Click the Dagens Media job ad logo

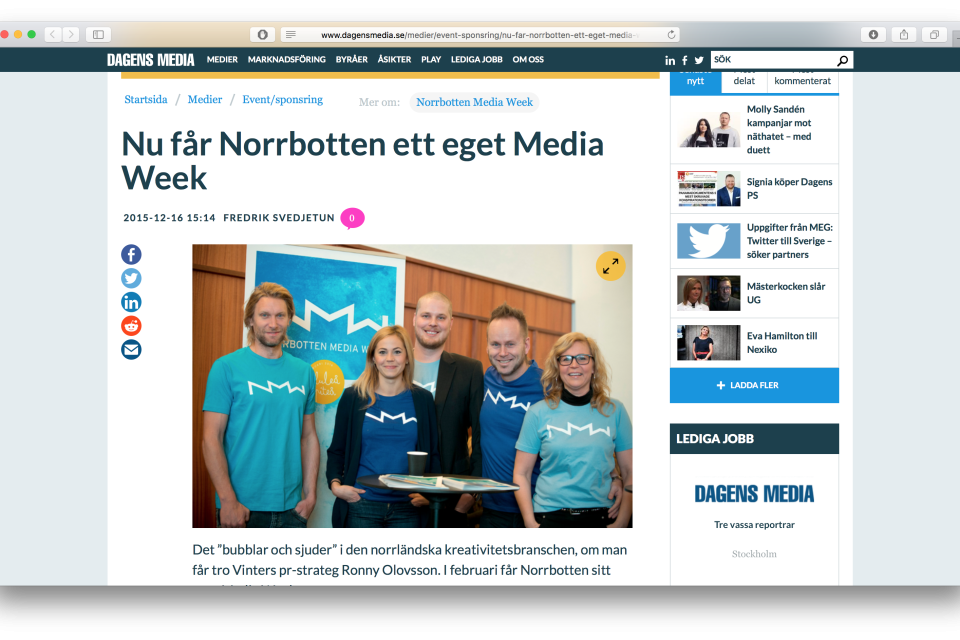pyautogui.click(x=754, y=494)
